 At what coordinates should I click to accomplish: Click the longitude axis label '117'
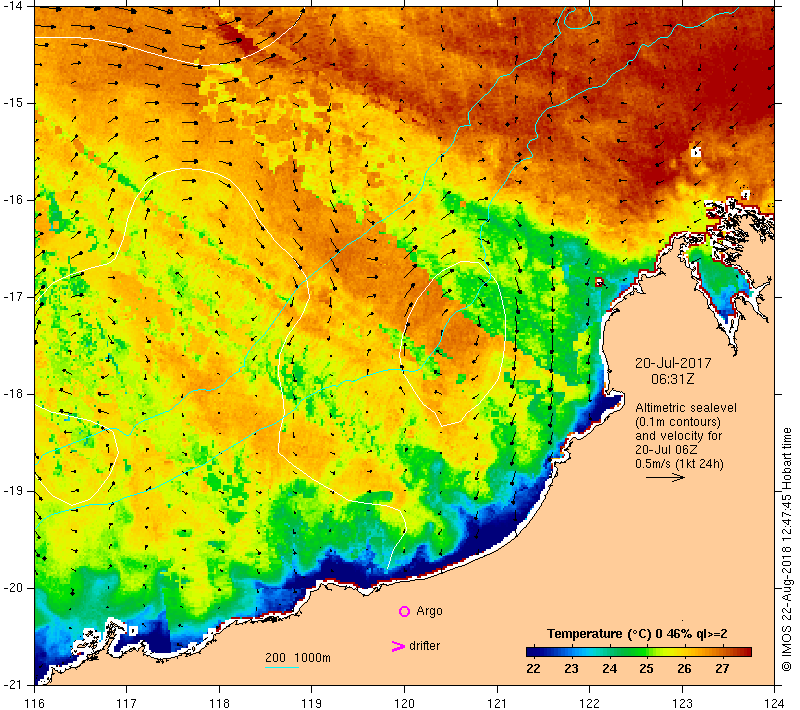pyautogui.click(x=127, y=703)
